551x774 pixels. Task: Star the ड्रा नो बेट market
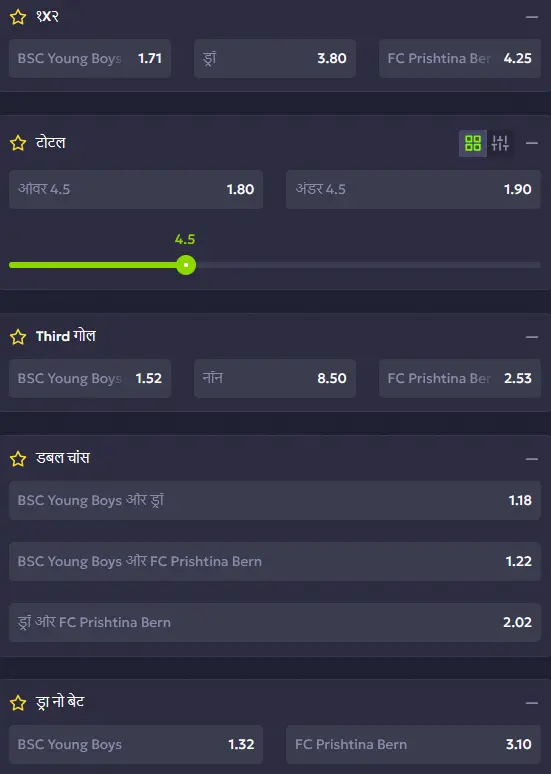click(x=18, y=703)
